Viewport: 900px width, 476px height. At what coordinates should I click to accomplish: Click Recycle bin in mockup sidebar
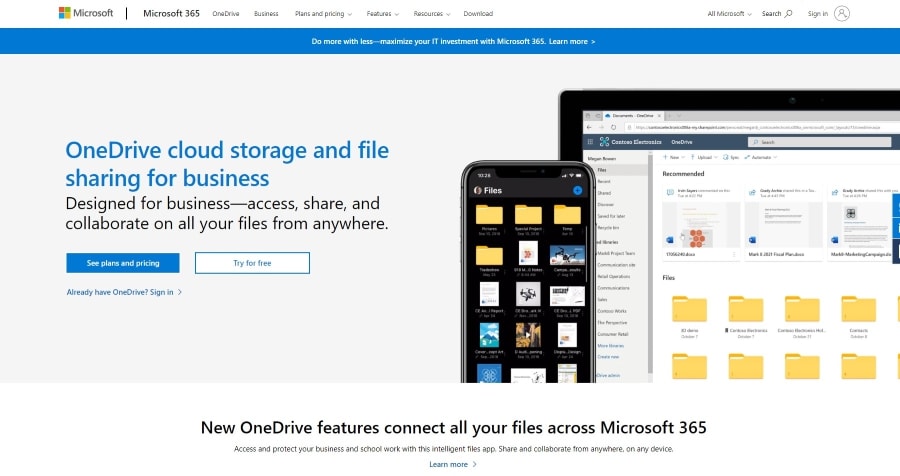608,227
